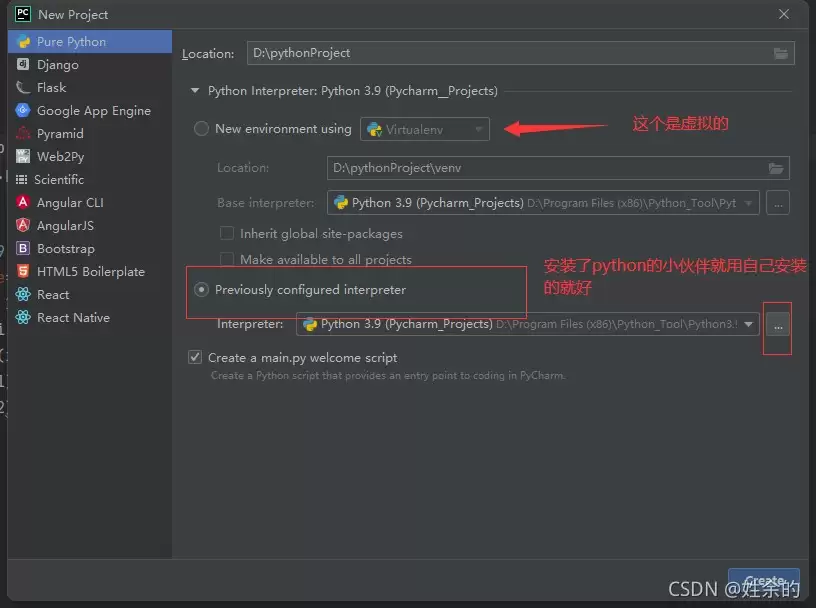Uncheck Create a main.py welcome script
Viewport: 816px width, 608px height.
click(x=195, y=357)
